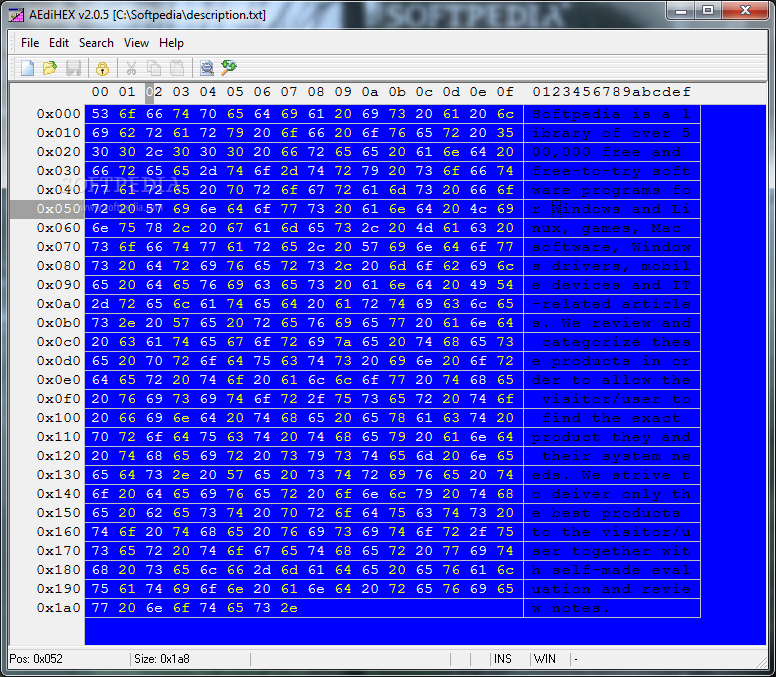Click ASCII text '-related article'
This screenshot has height=677, width=776.
pos(611,304)
